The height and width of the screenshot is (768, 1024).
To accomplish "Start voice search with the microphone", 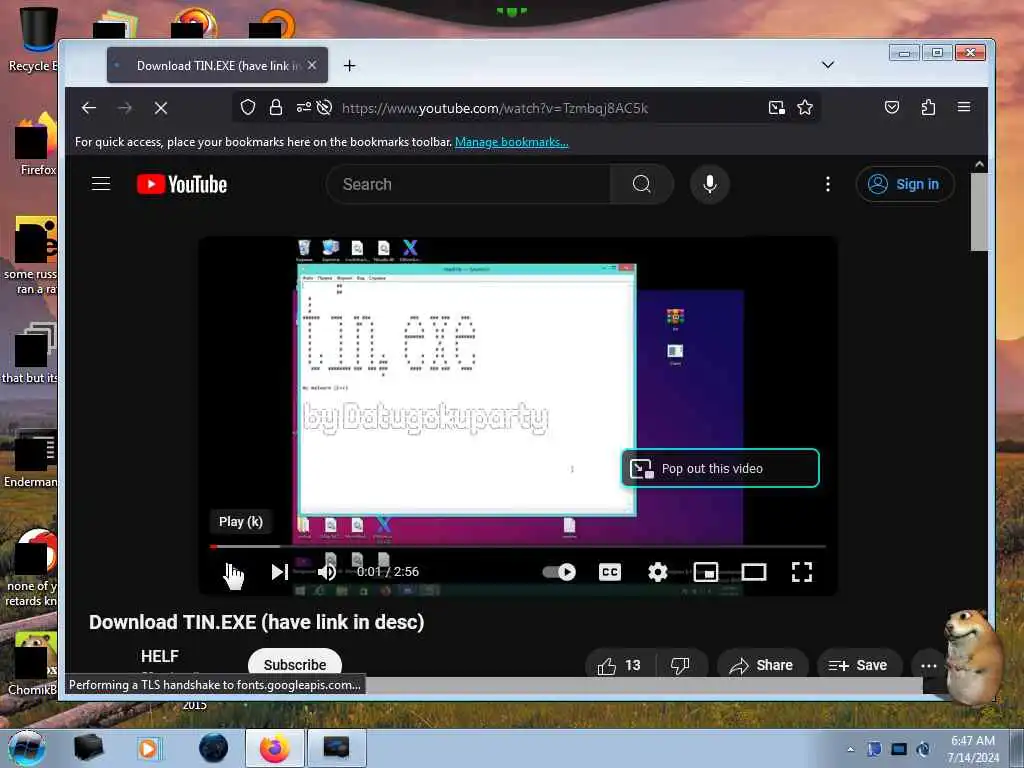I will pos(710,184).
